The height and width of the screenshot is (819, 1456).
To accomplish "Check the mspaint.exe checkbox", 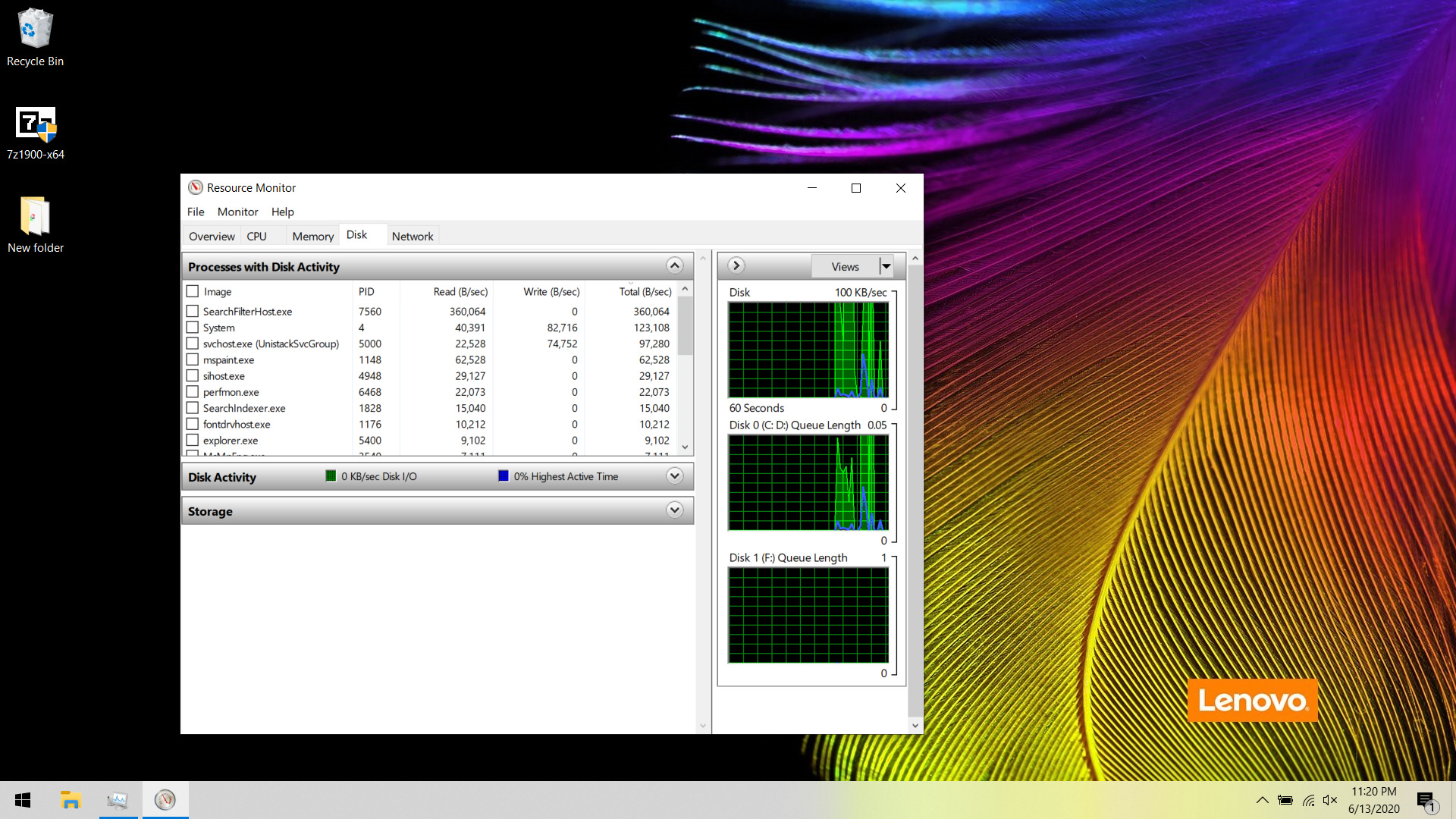I will (x=193, y=359).
